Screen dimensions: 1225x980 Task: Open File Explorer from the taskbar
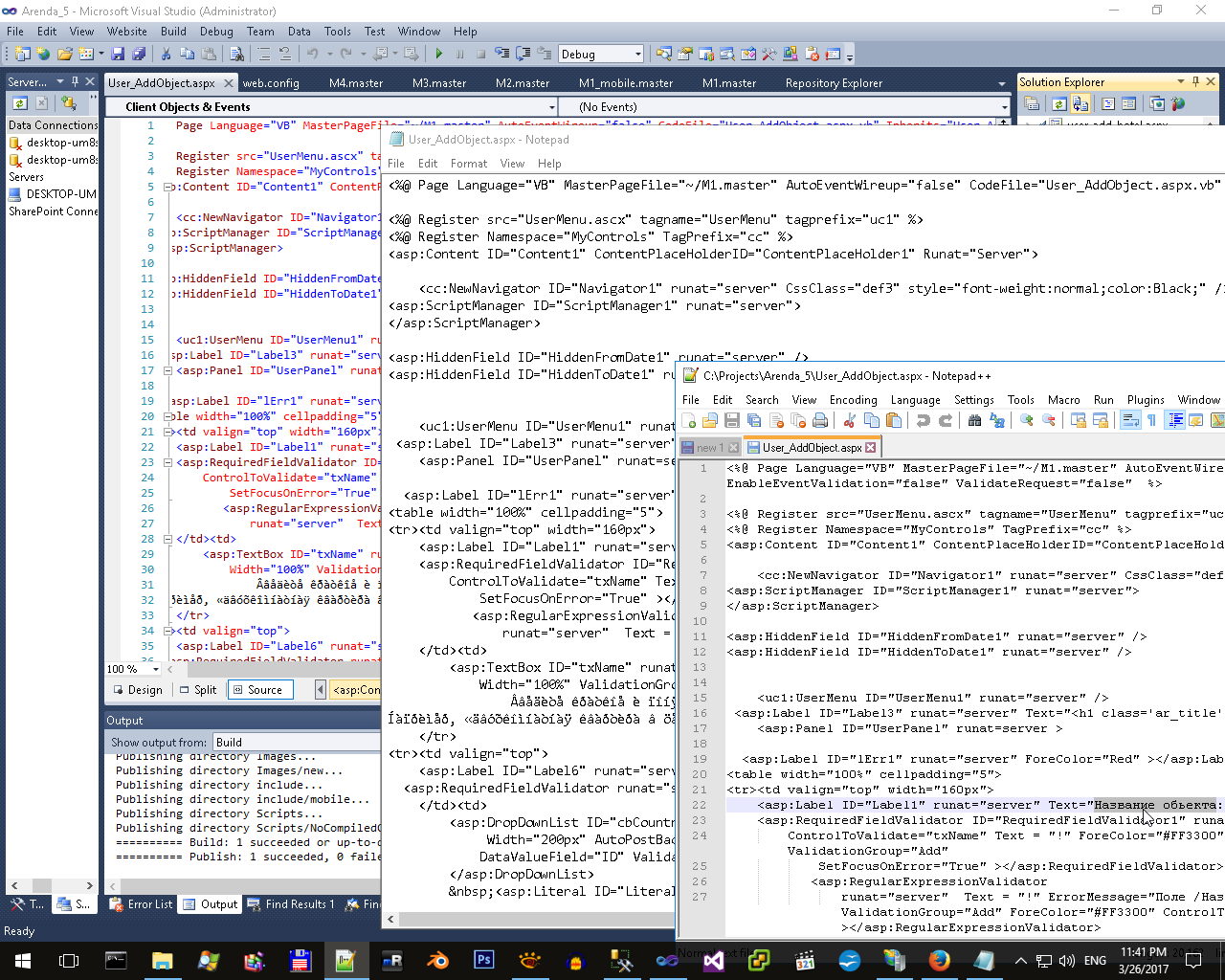162,960
